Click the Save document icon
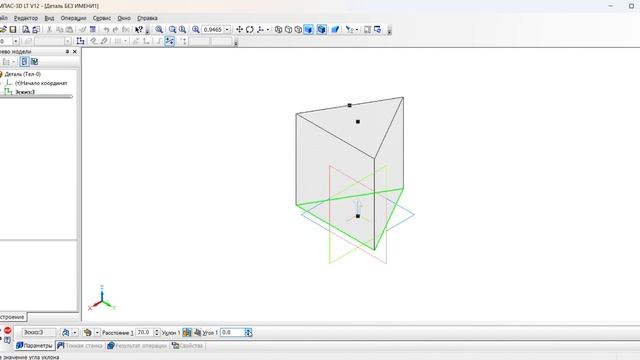The width and height of the screenshot is (640, 360). [13, 29]
